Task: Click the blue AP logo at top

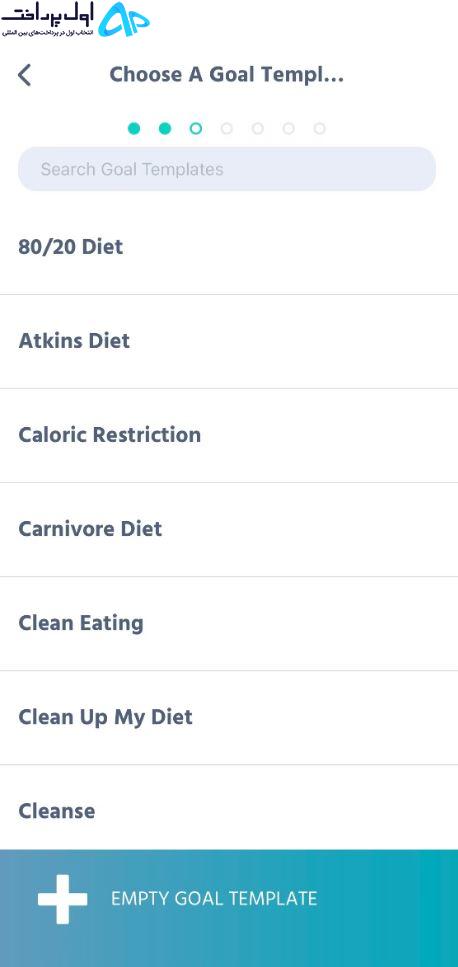Action: click(x=124, y=20)
